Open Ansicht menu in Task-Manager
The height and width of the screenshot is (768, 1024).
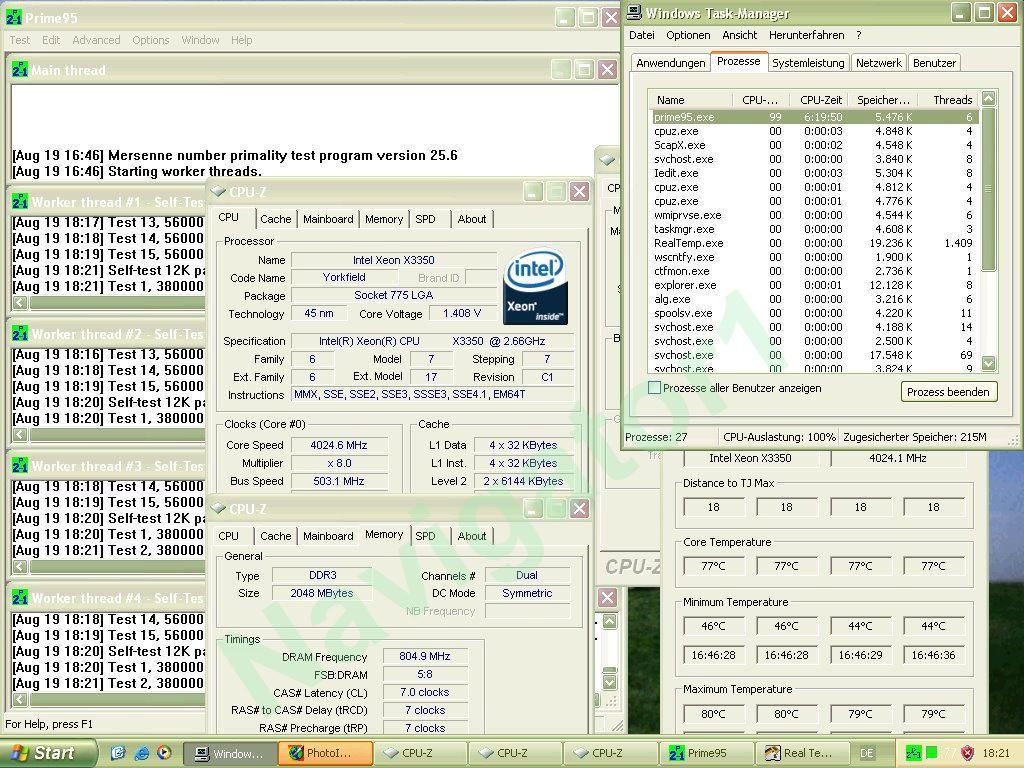739,35
